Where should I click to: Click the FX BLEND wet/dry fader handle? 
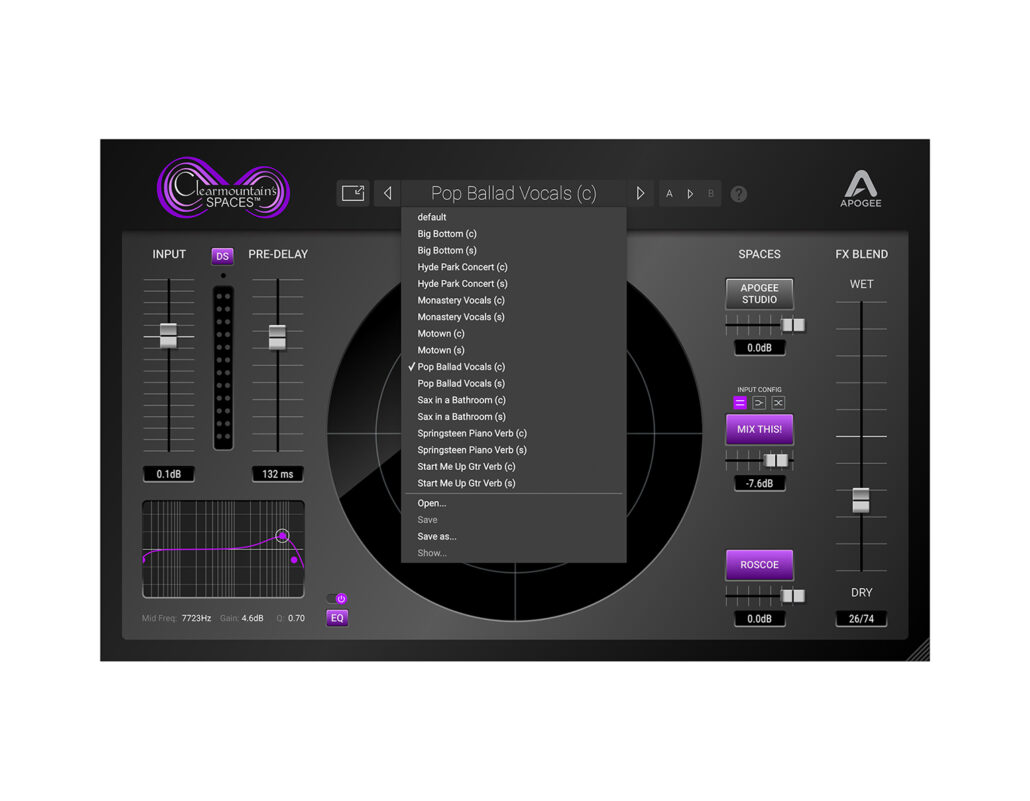point(861,500)
